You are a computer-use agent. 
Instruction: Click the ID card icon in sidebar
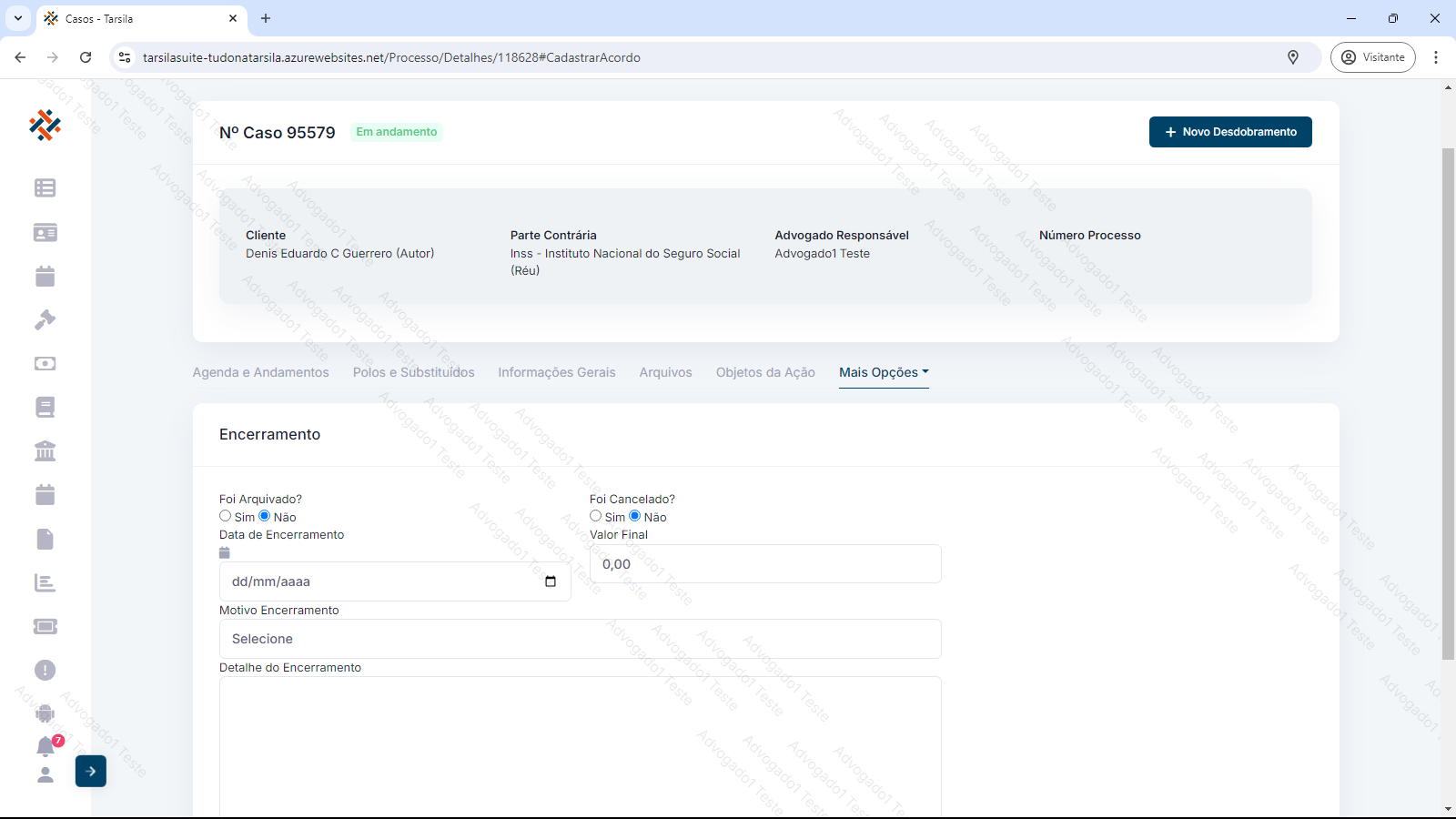45,233
